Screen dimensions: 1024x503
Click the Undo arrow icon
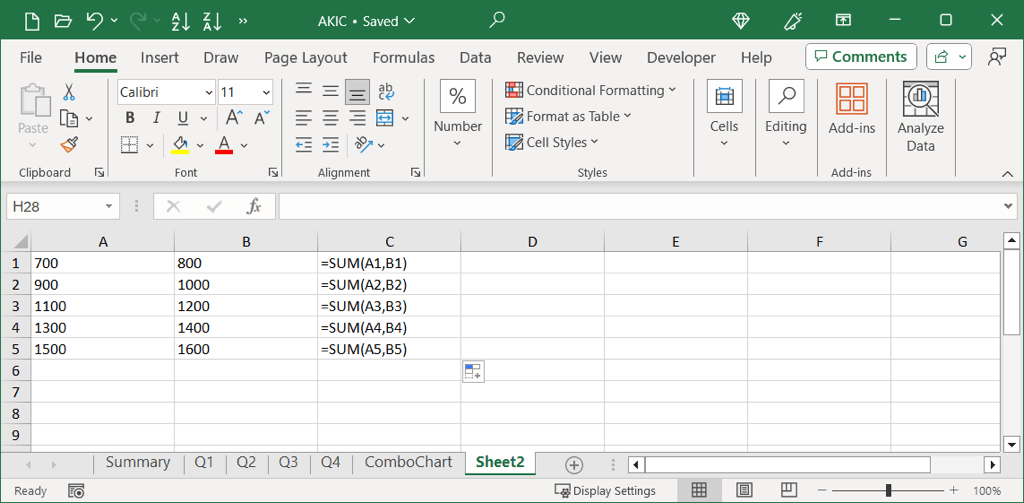95,21
